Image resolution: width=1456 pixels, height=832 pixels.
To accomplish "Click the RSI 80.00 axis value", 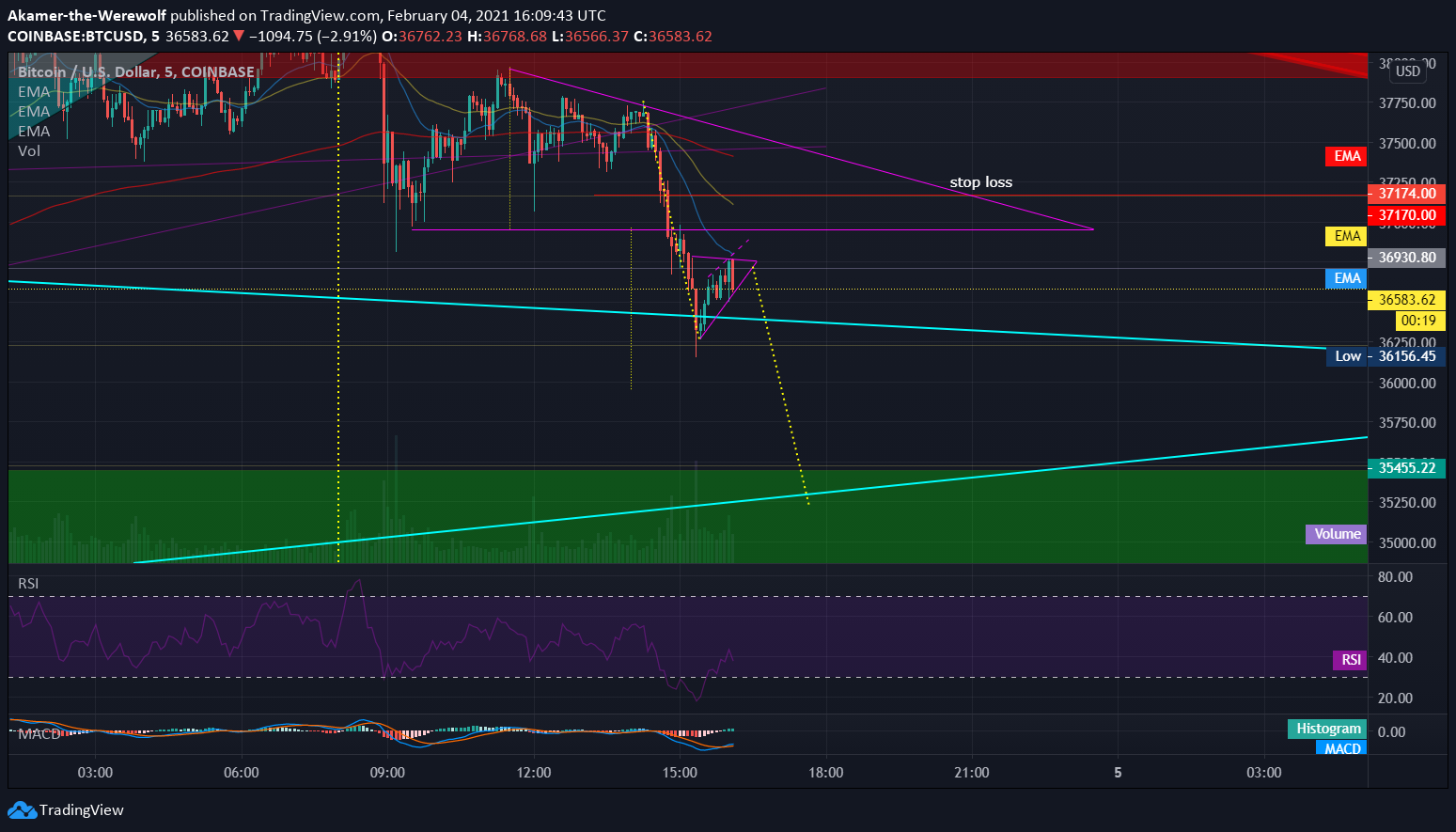I will pos(1395,577).
